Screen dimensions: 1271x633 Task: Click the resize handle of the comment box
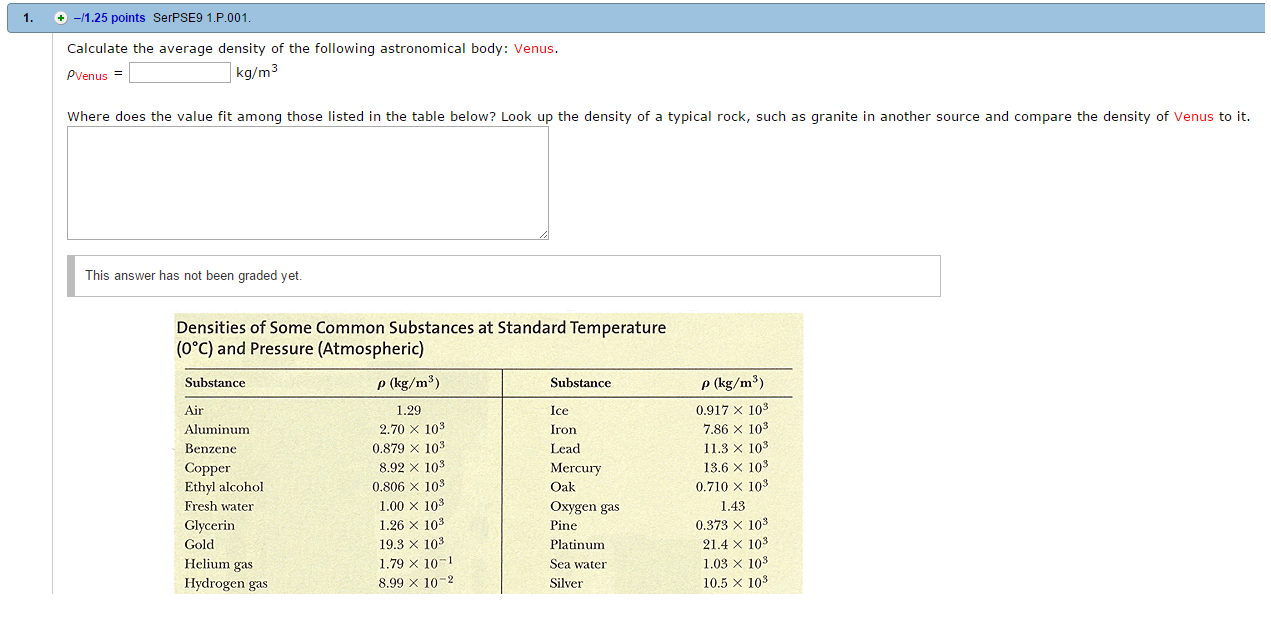point(545,235)
